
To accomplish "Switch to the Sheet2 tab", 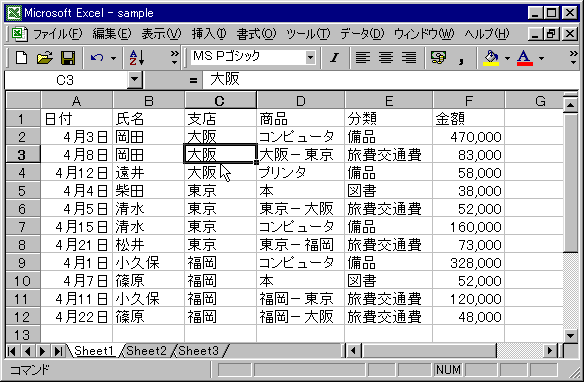I will tap(146, 351).
